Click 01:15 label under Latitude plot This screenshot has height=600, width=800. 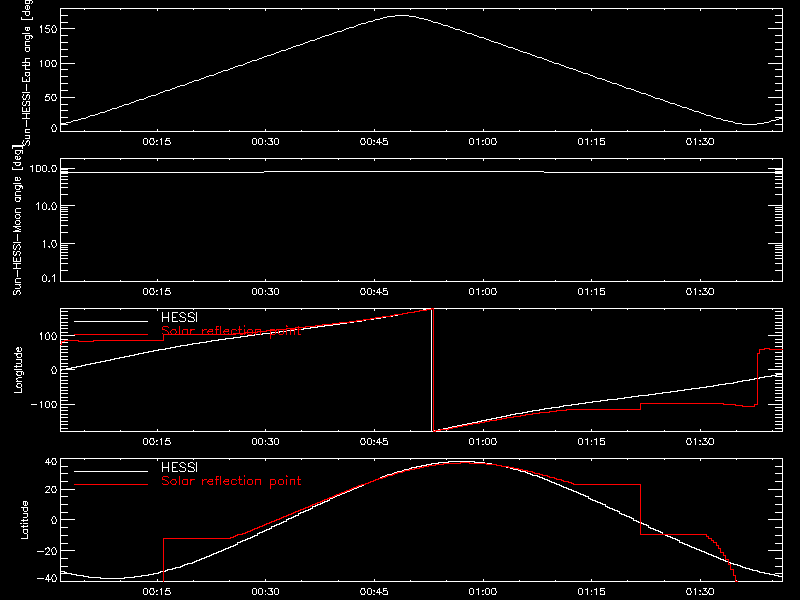click(591, 591)
